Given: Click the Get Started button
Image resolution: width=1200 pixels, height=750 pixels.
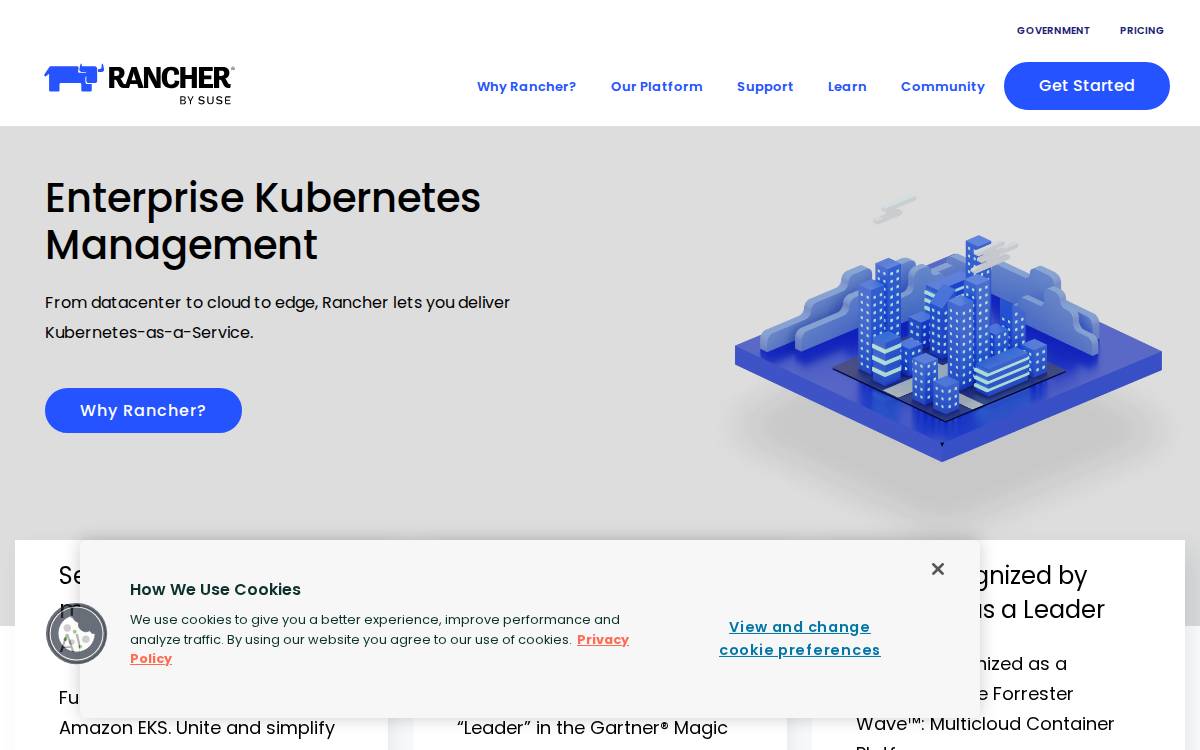Looking at the screenshot, I should (1087, 86).
